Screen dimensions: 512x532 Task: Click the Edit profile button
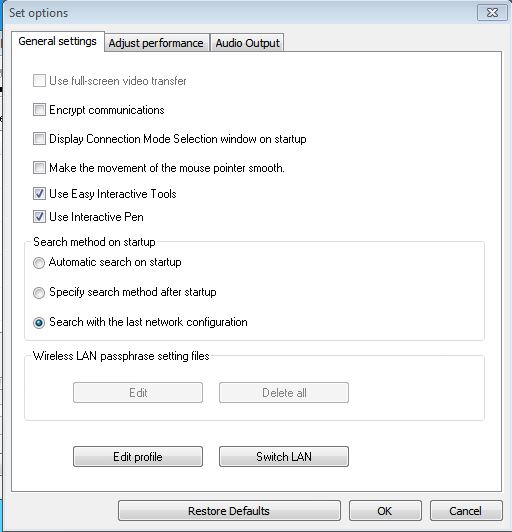(138, 457)
